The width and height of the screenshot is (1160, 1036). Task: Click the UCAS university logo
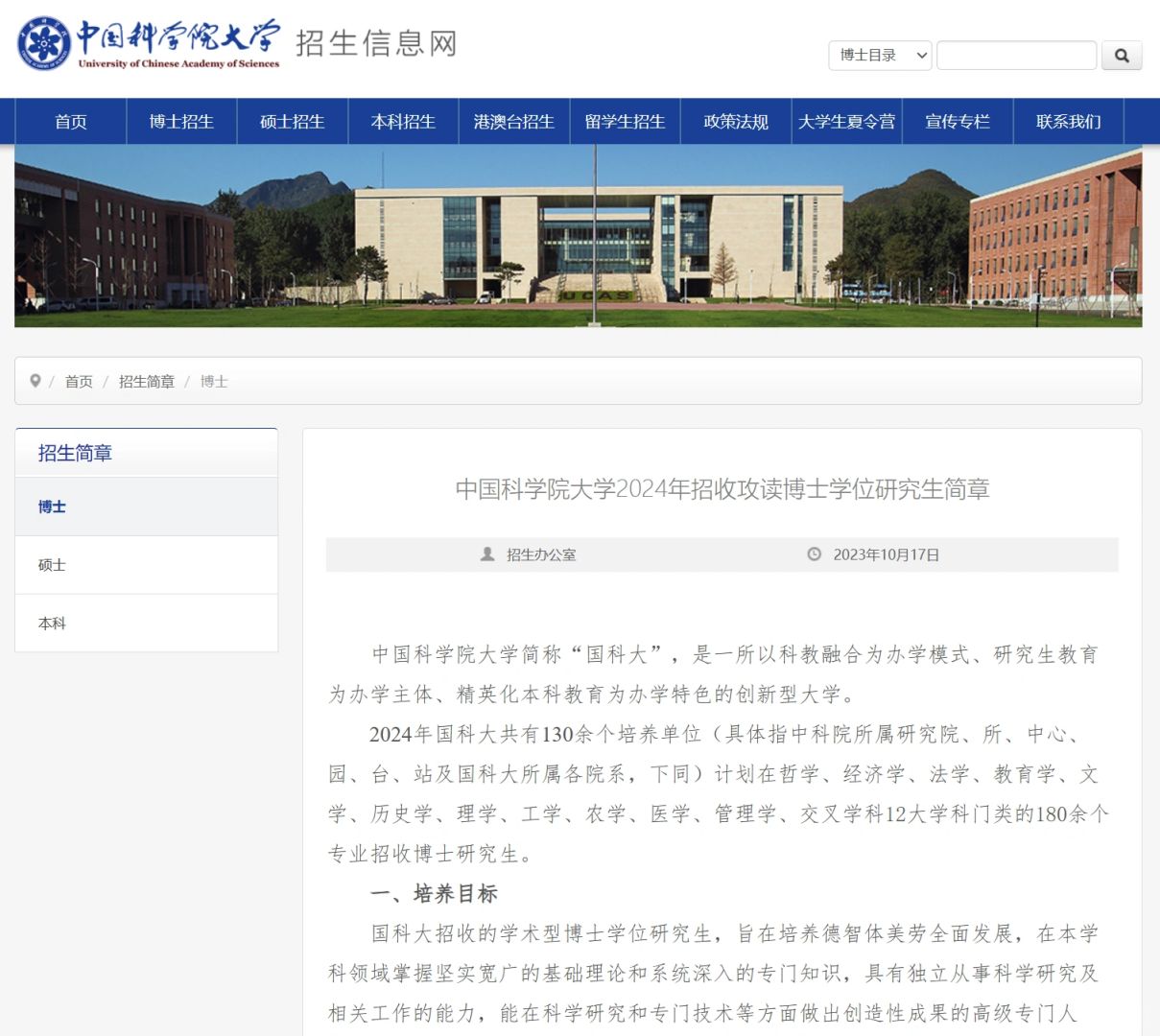click(x=149, y=43)
